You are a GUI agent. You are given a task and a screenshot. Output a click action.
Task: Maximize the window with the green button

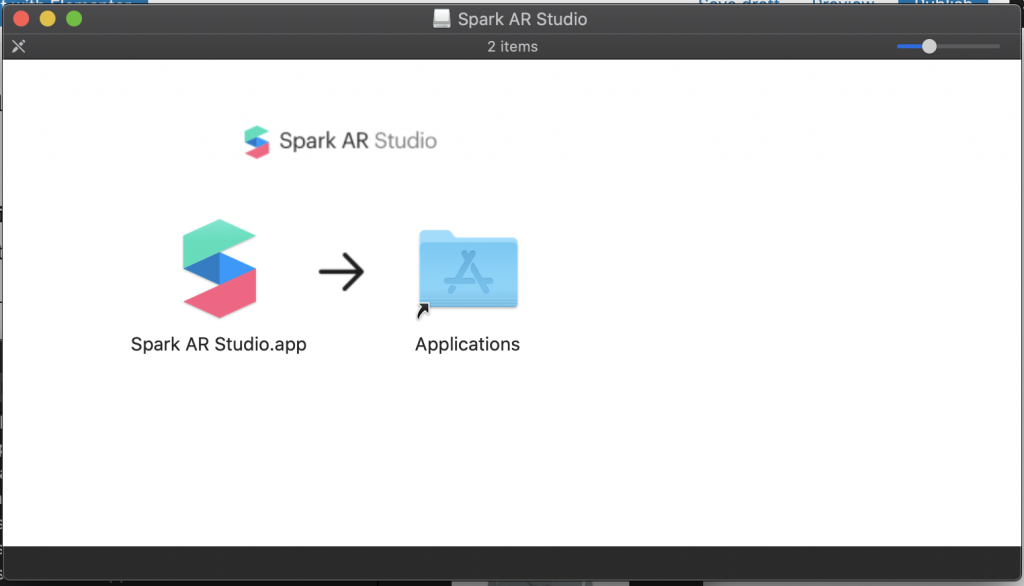74,19
